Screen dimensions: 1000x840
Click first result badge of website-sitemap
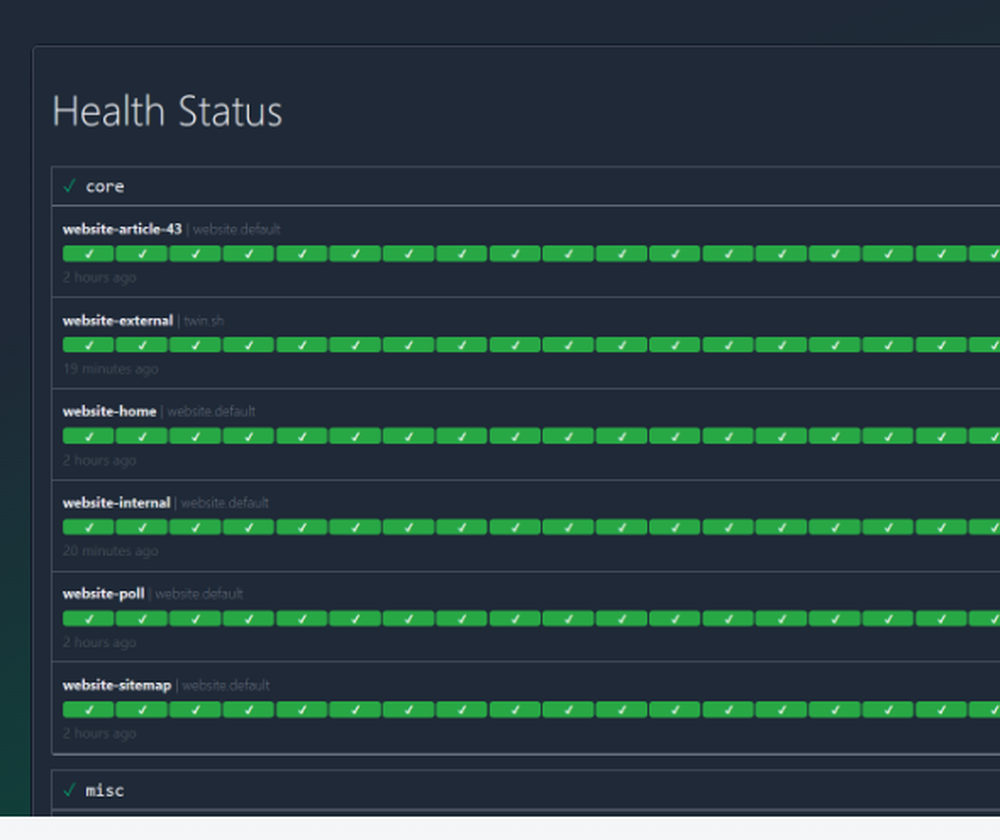[89, 709]
